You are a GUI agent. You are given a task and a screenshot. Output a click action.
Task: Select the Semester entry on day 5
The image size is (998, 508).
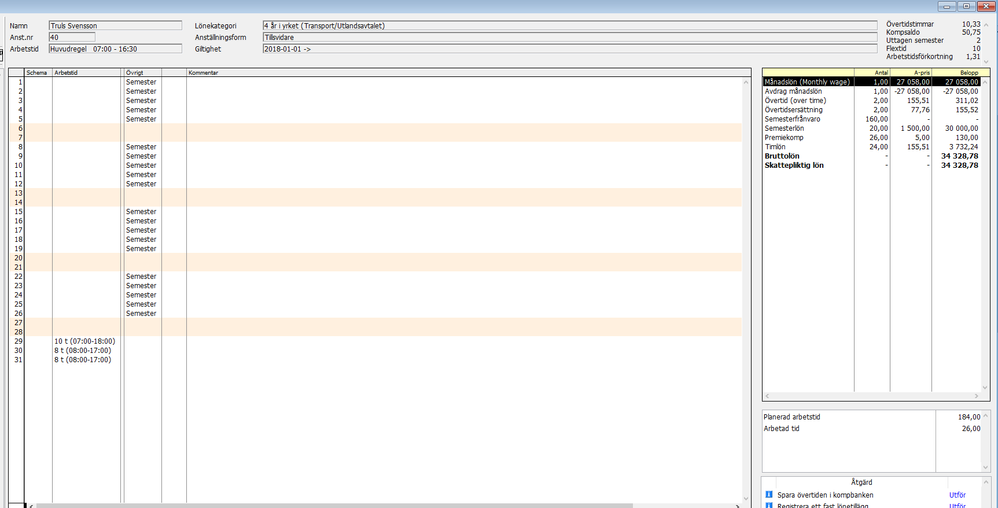[141, 119]
